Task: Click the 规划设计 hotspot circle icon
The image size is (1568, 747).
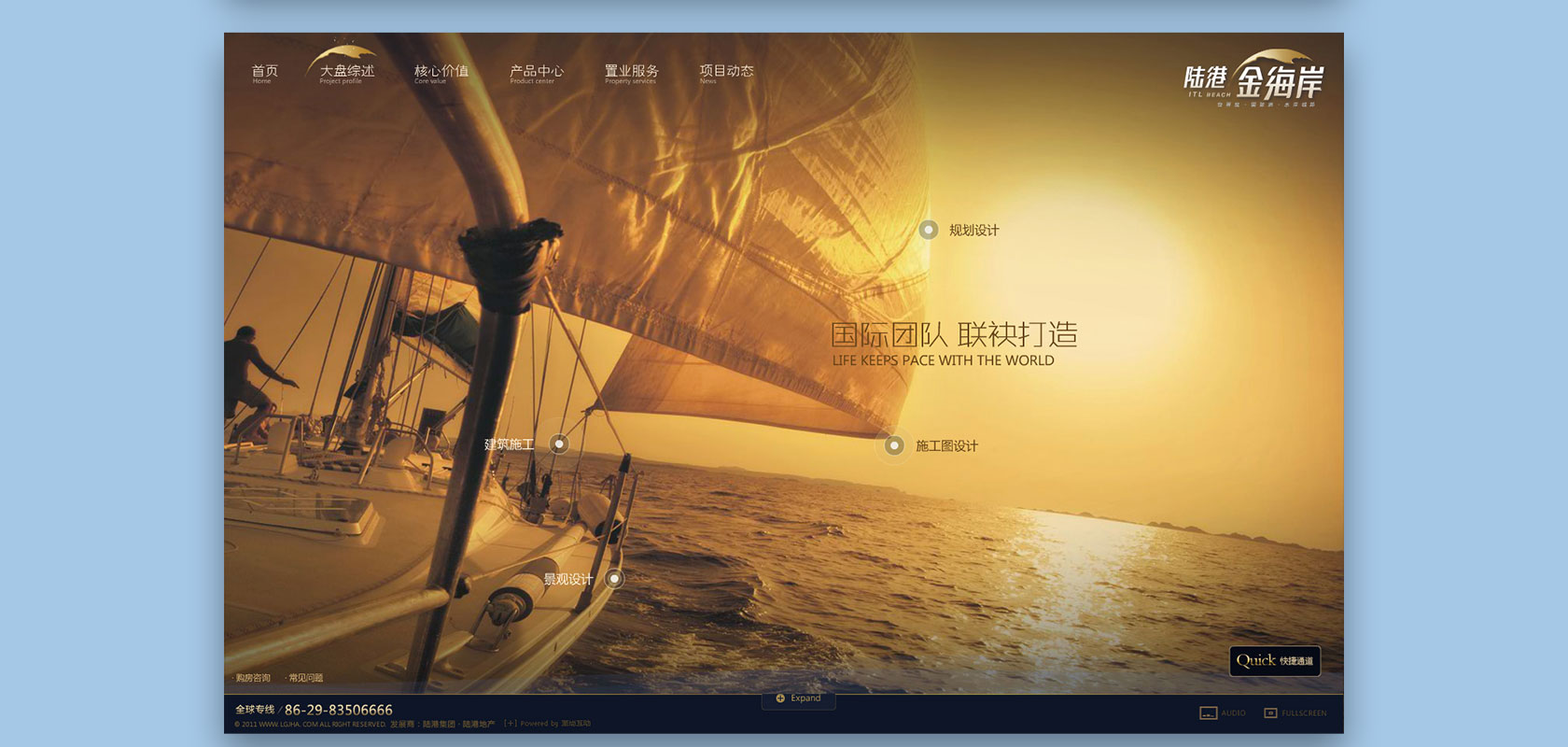Action: [928, 230]
